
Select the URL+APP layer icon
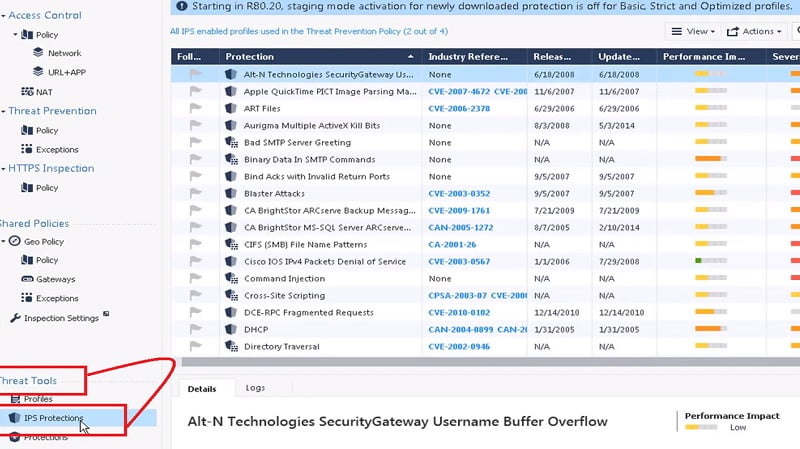38,72
